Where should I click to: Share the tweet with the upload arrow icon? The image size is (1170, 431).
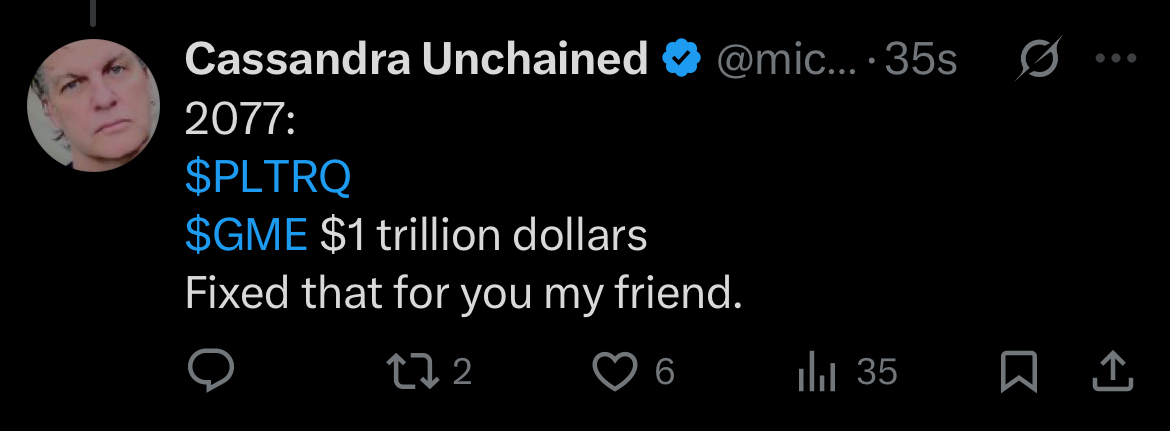tap(1113, 371)
